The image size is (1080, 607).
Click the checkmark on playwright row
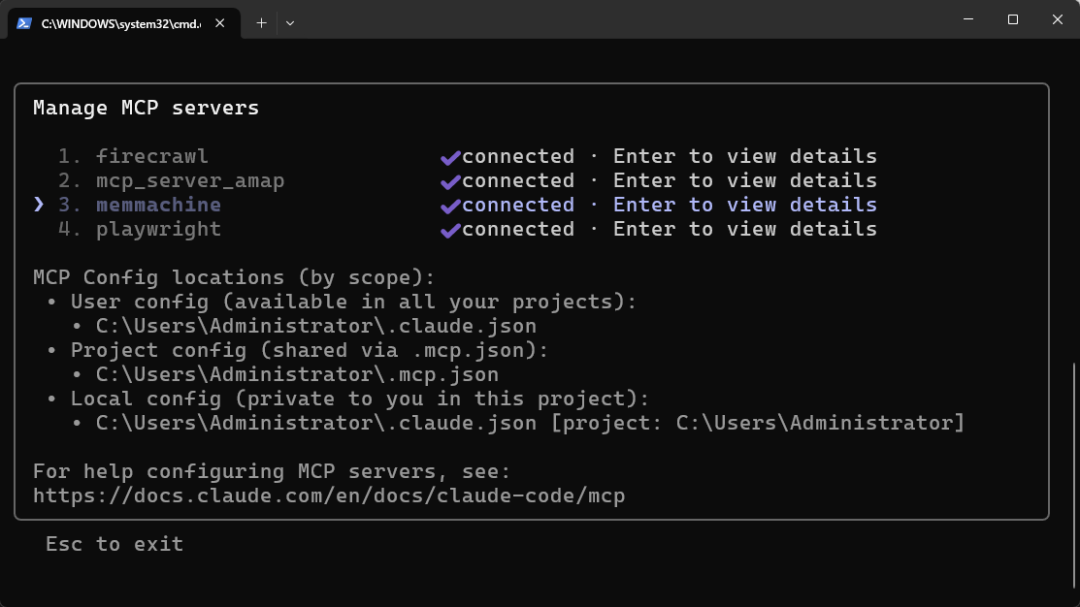pyautogui.click(x=450, y=230)
